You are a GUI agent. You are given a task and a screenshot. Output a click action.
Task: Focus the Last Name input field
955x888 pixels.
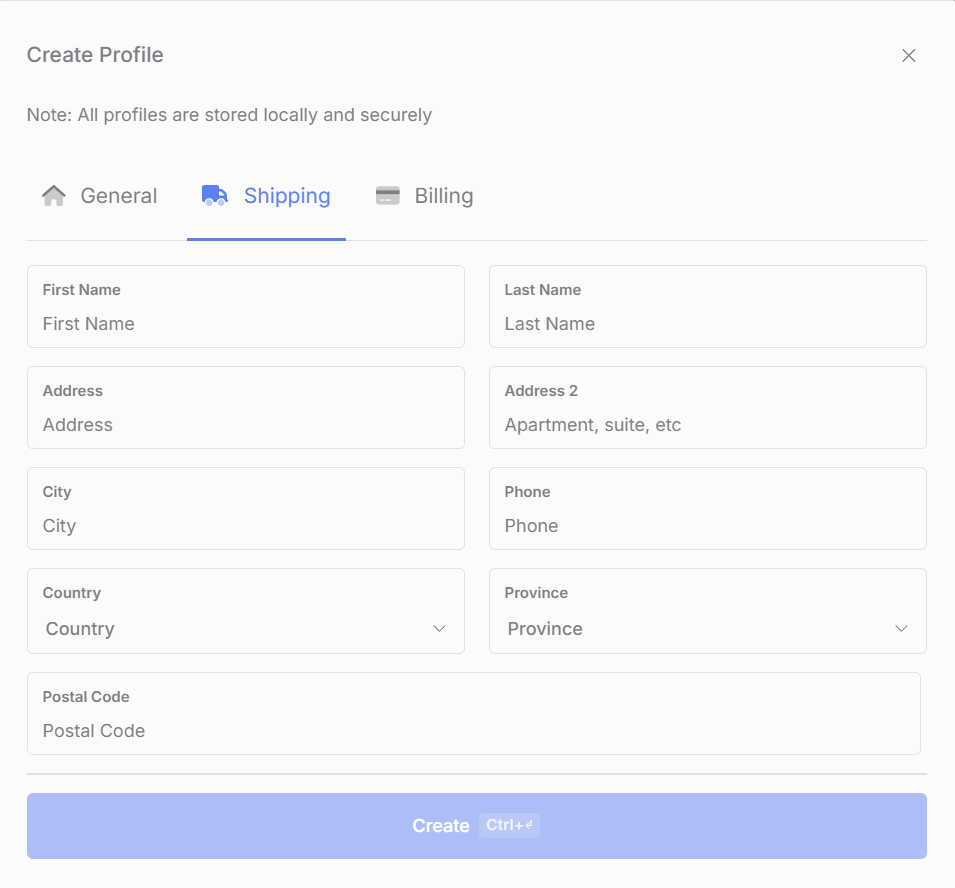(708, 306)
